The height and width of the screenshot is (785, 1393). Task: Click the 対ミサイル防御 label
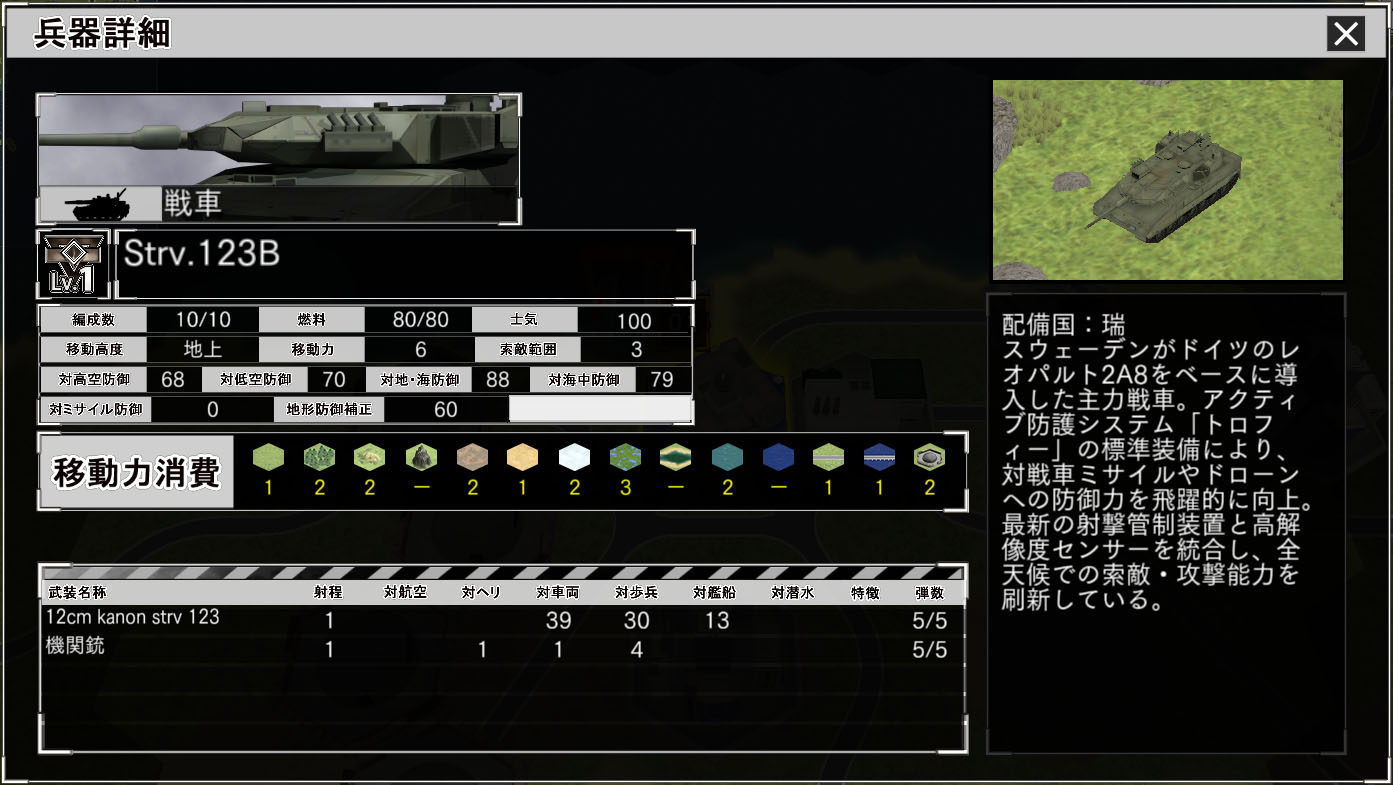(96, 409)
